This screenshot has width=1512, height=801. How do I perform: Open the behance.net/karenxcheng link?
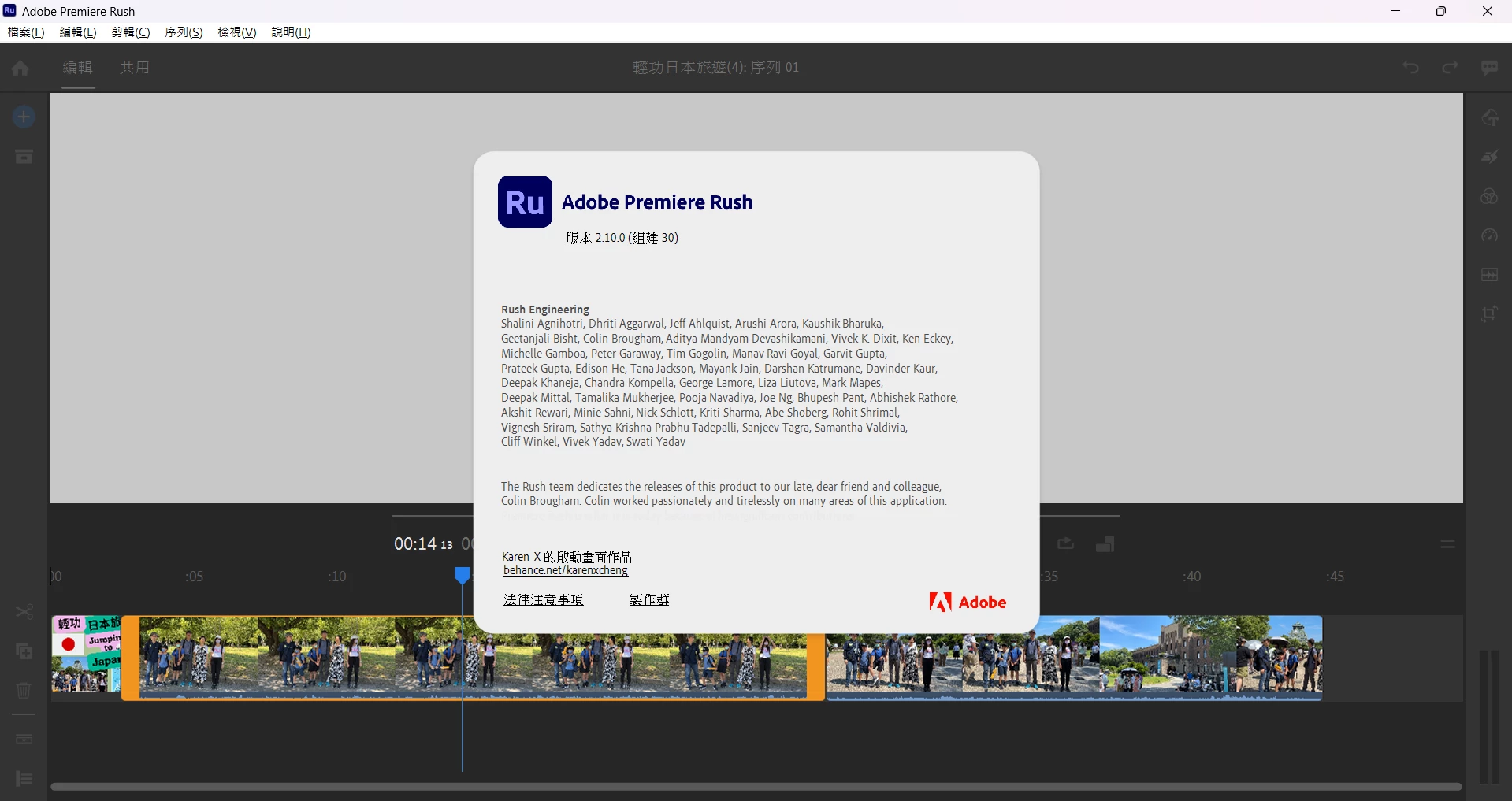coord(566,570)
